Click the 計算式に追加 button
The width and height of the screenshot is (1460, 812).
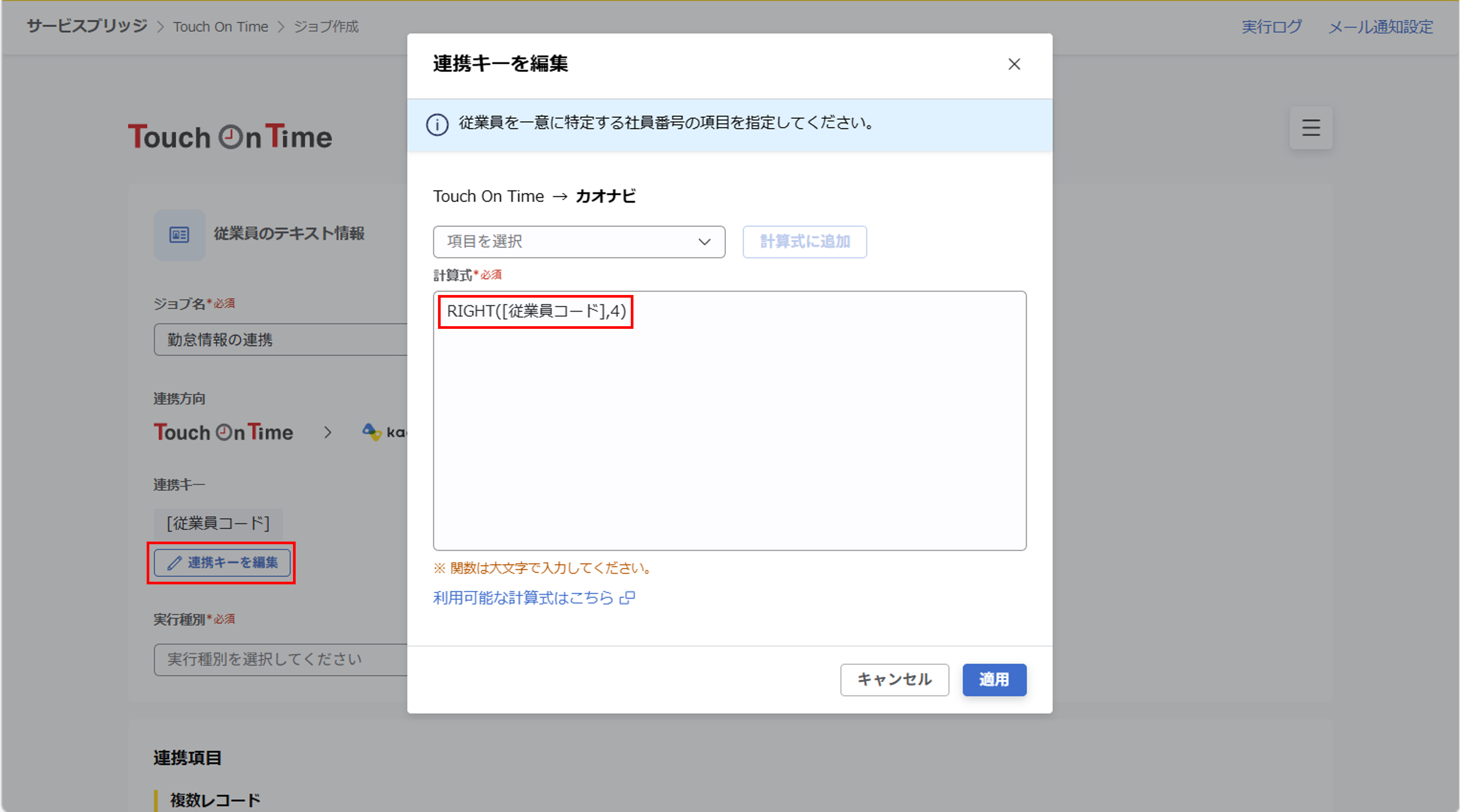click(x=804, y=242)
